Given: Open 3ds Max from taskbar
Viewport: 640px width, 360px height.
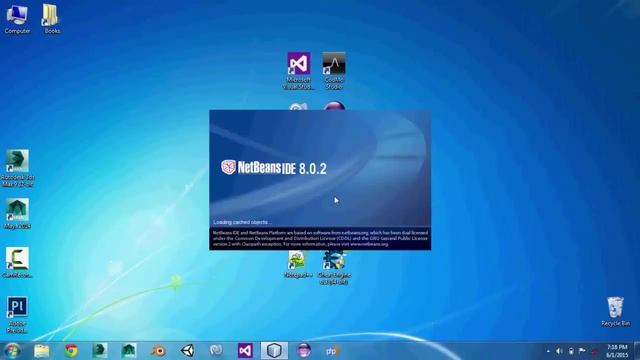Looking at the screenshot, I should (x=100, y=351).
